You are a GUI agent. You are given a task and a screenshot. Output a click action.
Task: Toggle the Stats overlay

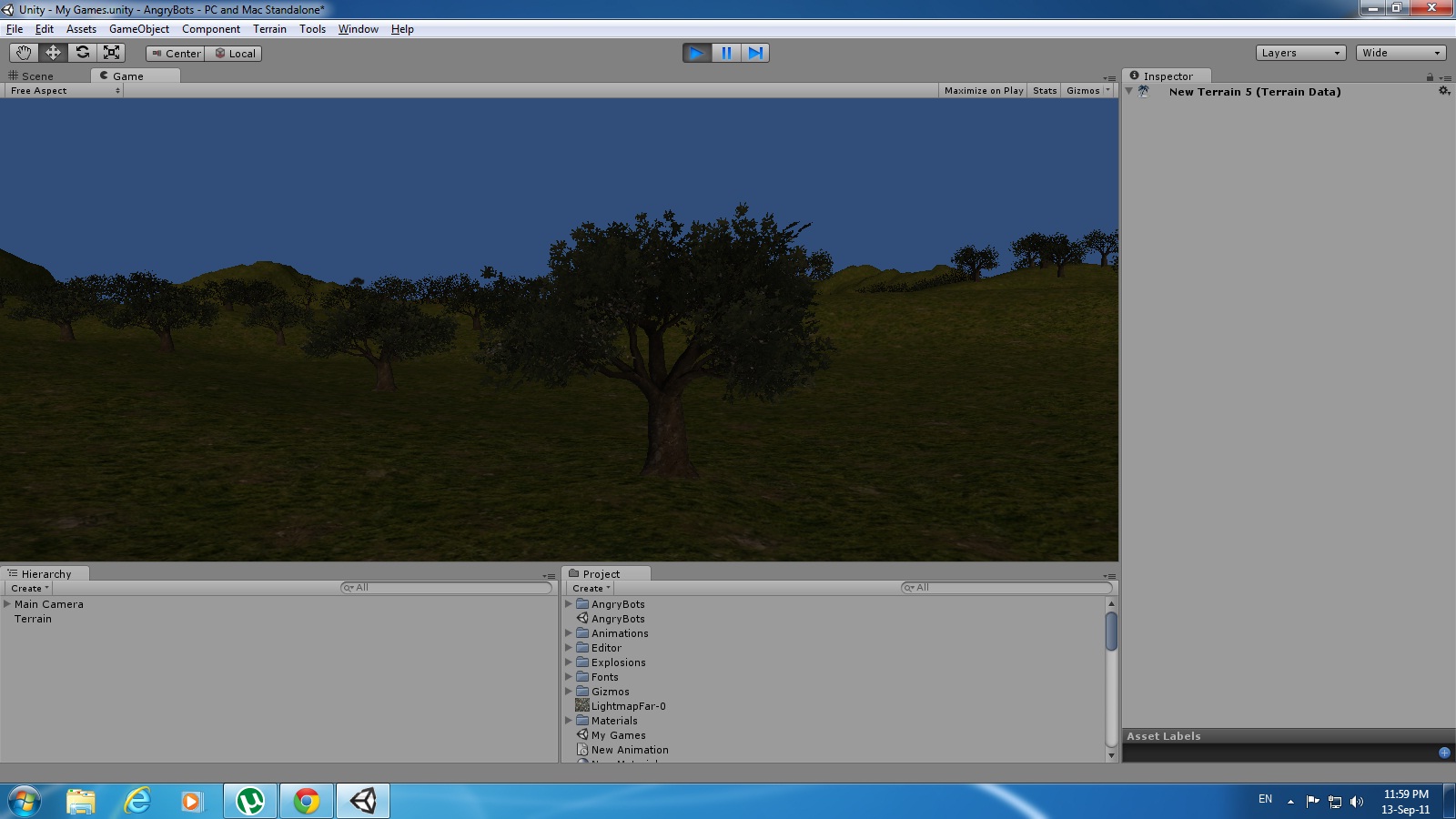(1045, 91)
